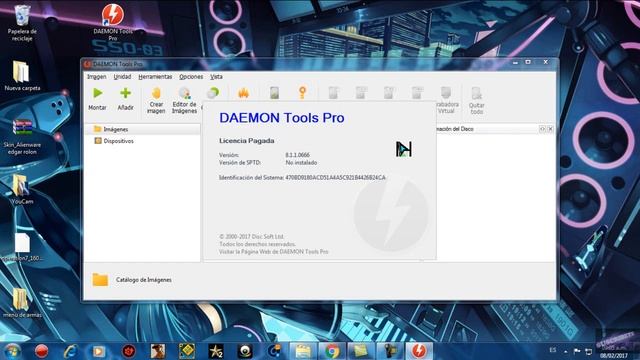Click the flame burn icon in toolbar
The width and height of the screenshot is (640, 360).
tap(243, 93)
